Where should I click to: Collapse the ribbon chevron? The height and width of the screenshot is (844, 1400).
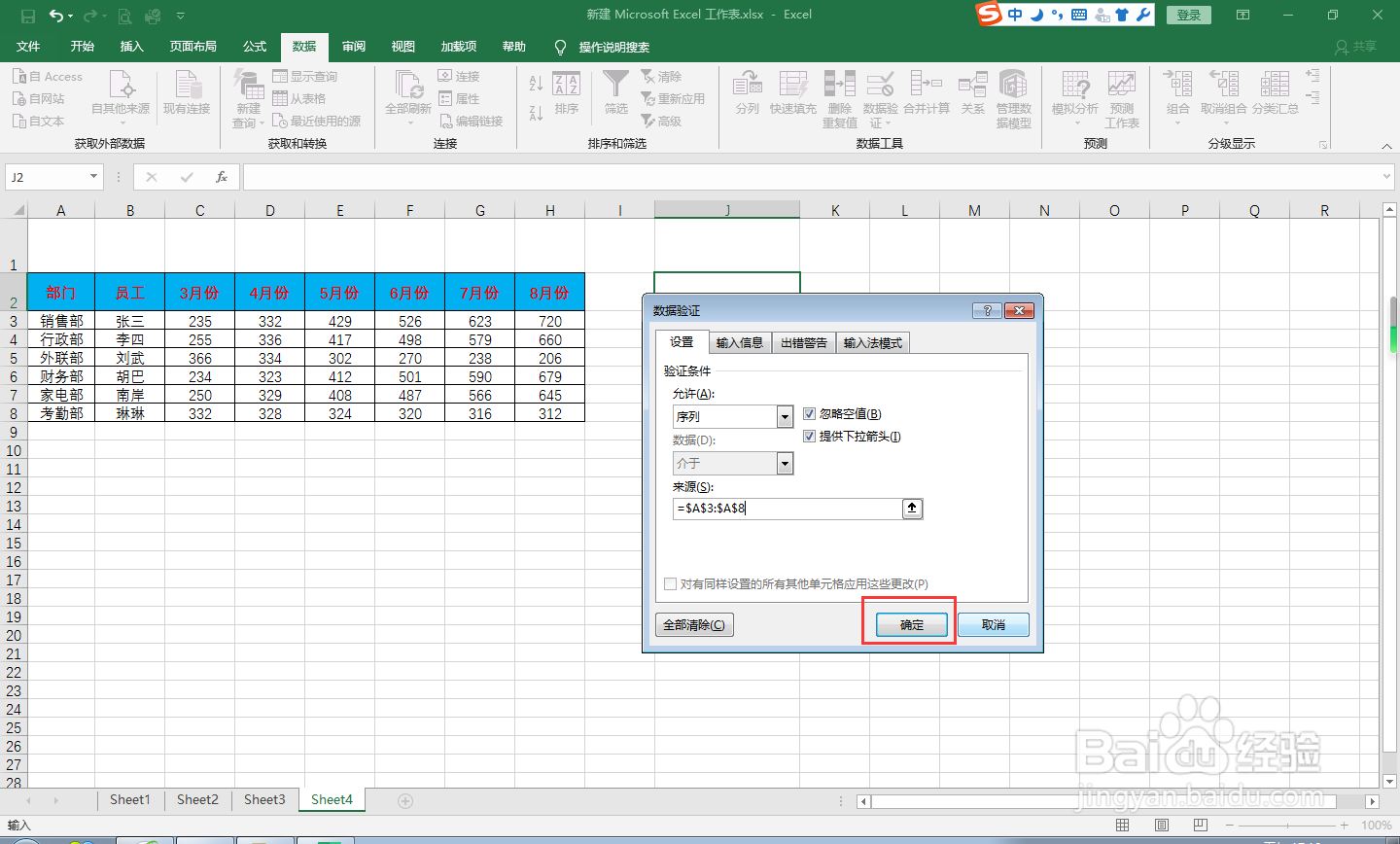click(1386, 146)
